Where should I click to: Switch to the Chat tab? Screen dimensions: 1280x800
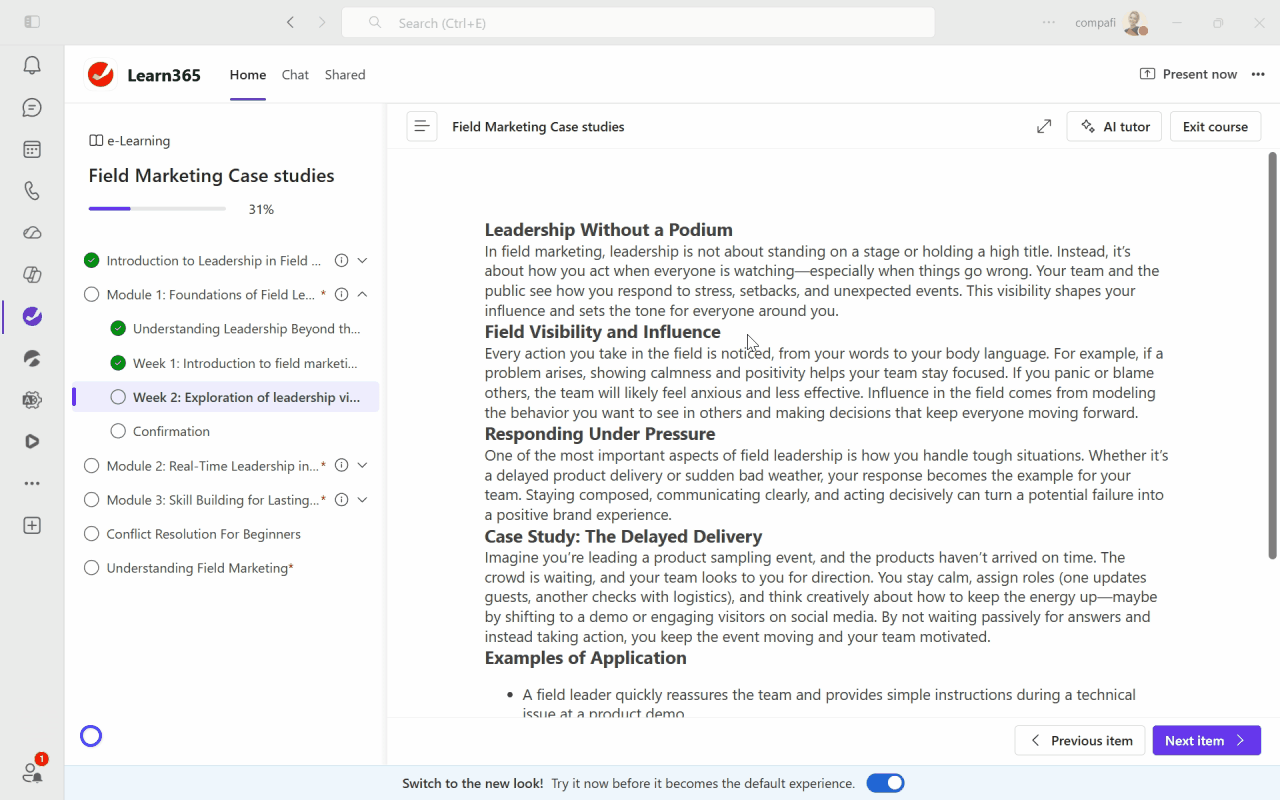295,75
